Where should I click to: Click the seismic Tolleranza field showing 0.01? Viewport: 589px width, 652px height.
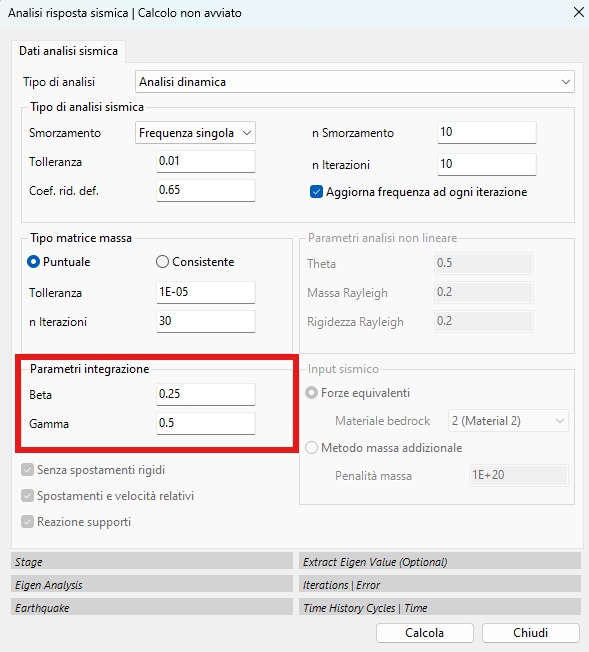[205, 161]
